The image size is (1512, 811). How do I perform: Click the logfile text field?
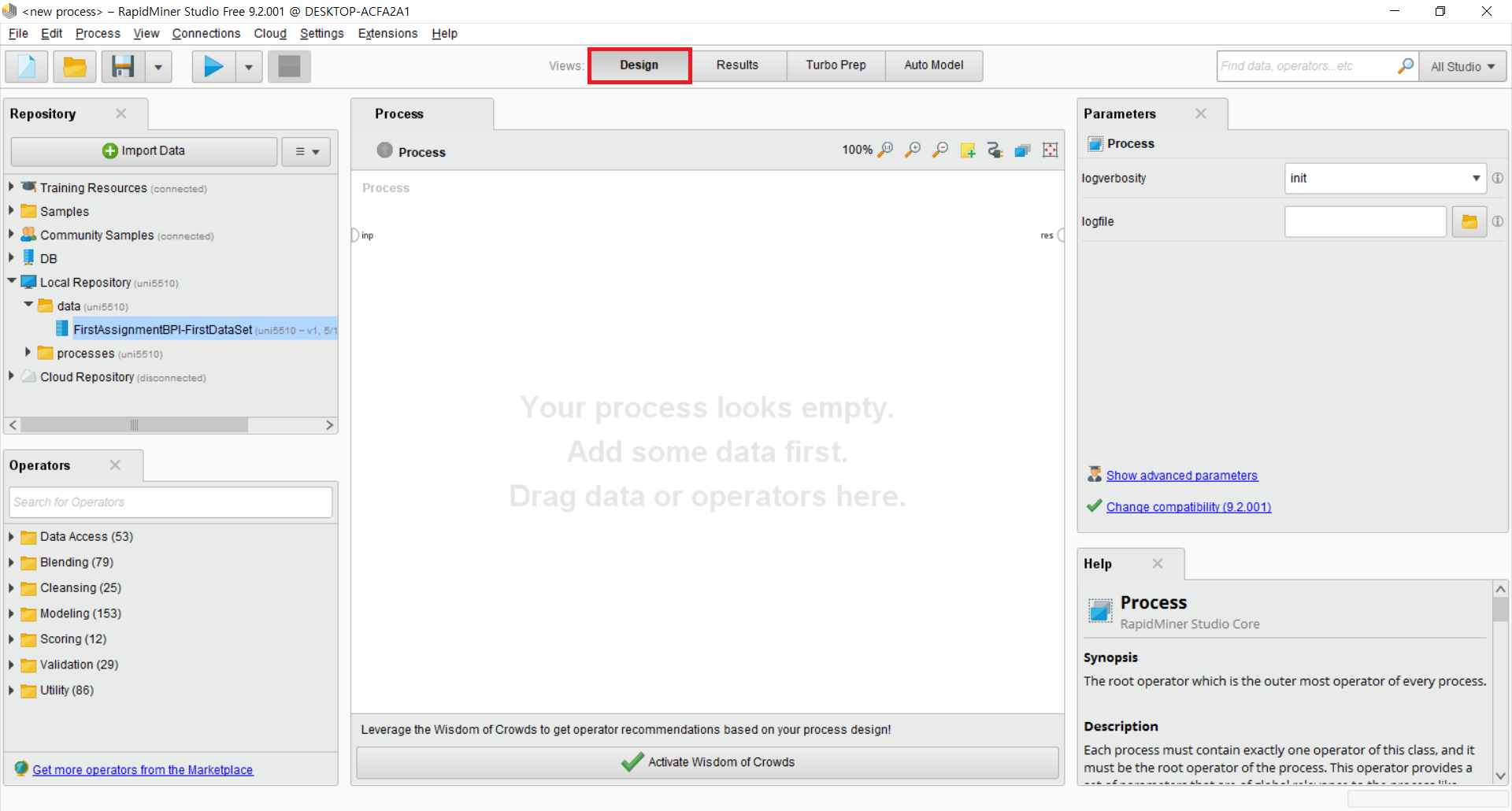point(1366,222)
